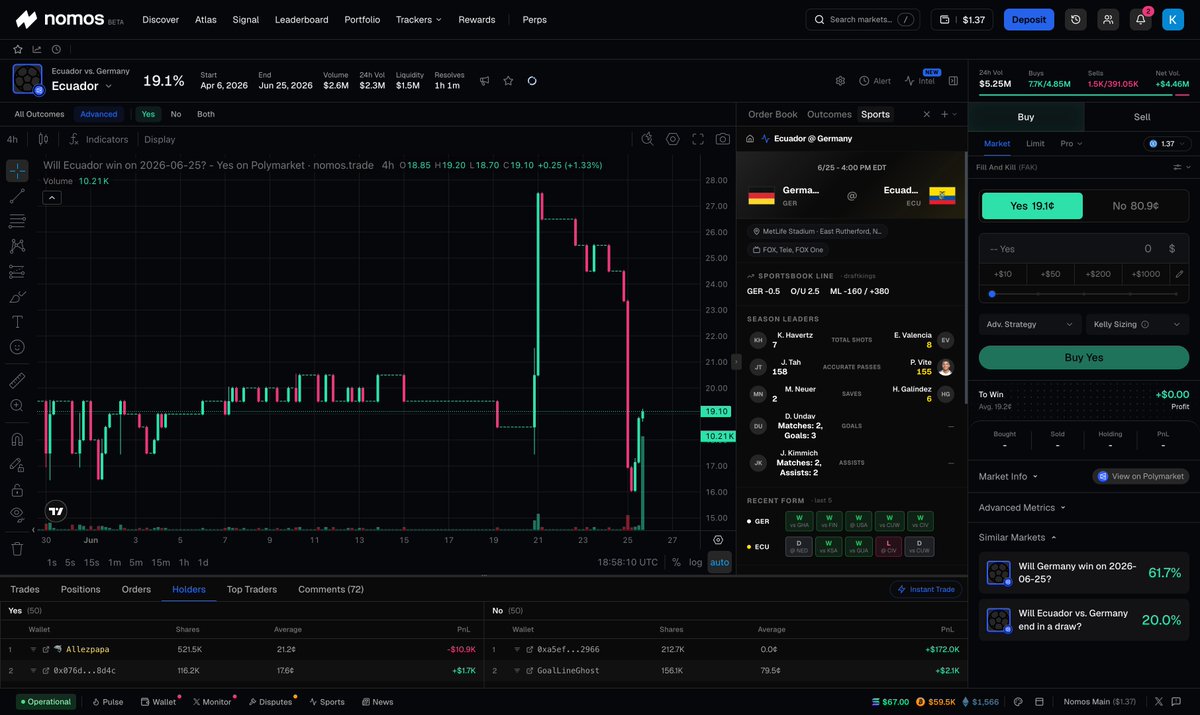Select the ruler measure tool
The height and width of the screenshot is (715, 1200).
pyautogui.click(x=17, y=380)
